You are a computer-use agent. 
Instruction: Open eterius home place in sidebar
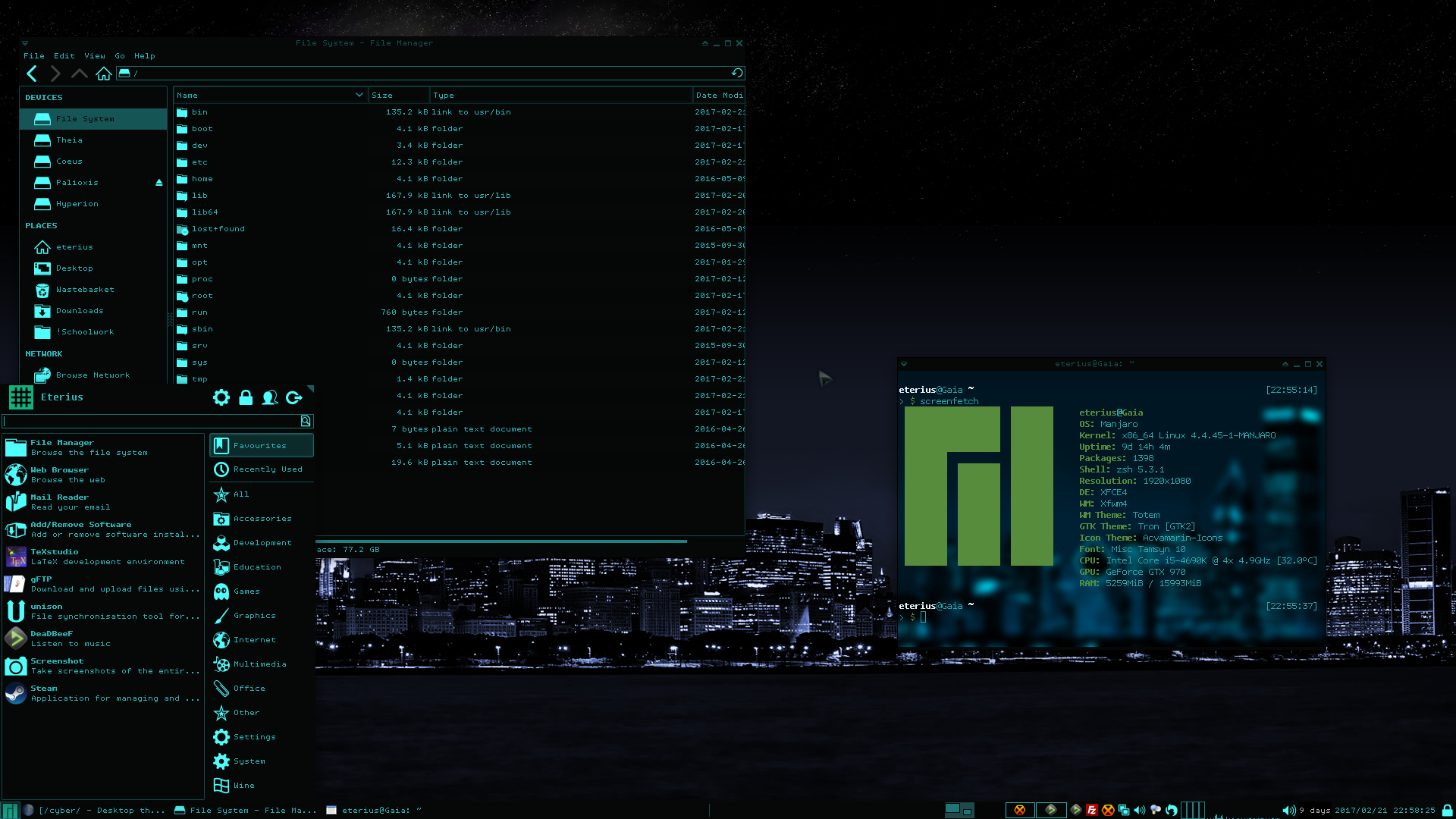point(93,247)
